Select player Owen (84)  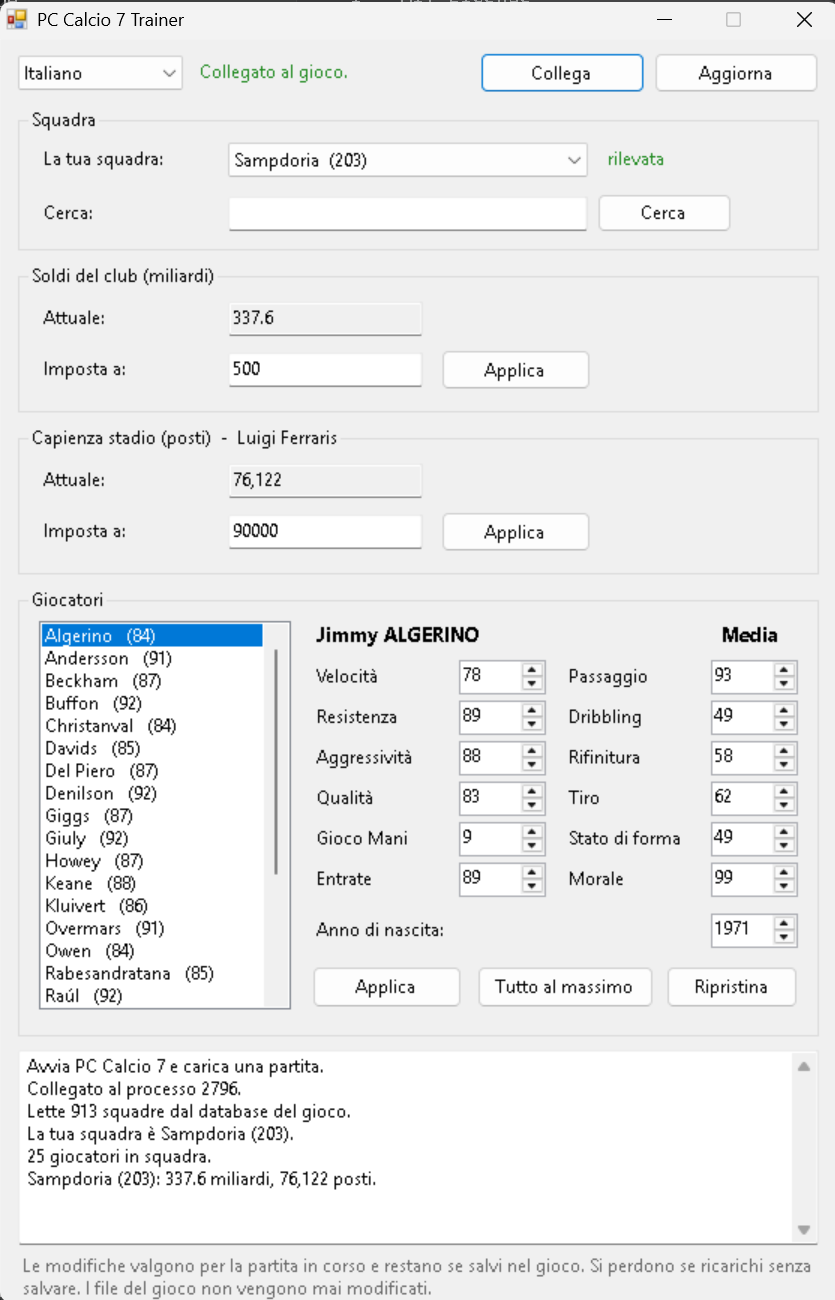[x=151, y=951]
